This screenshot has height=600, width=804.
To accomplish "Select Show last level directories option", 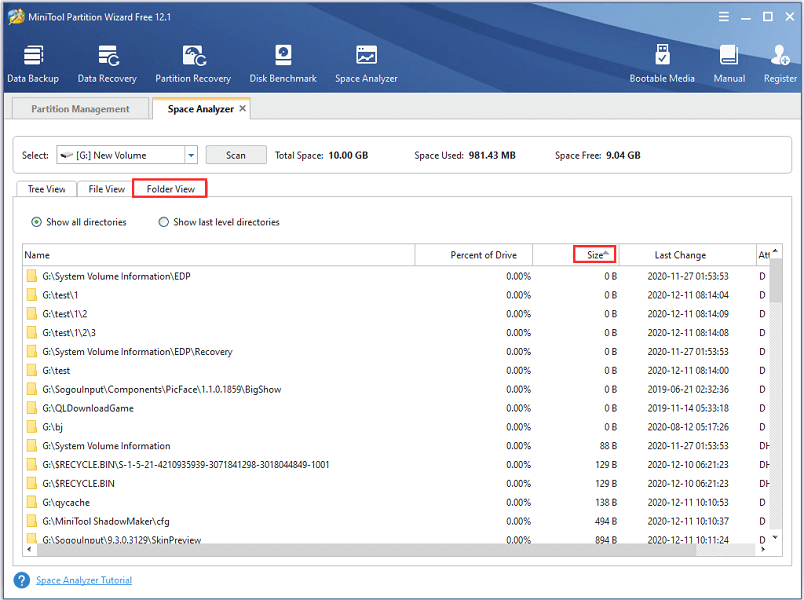I will [x=164, y=222].
